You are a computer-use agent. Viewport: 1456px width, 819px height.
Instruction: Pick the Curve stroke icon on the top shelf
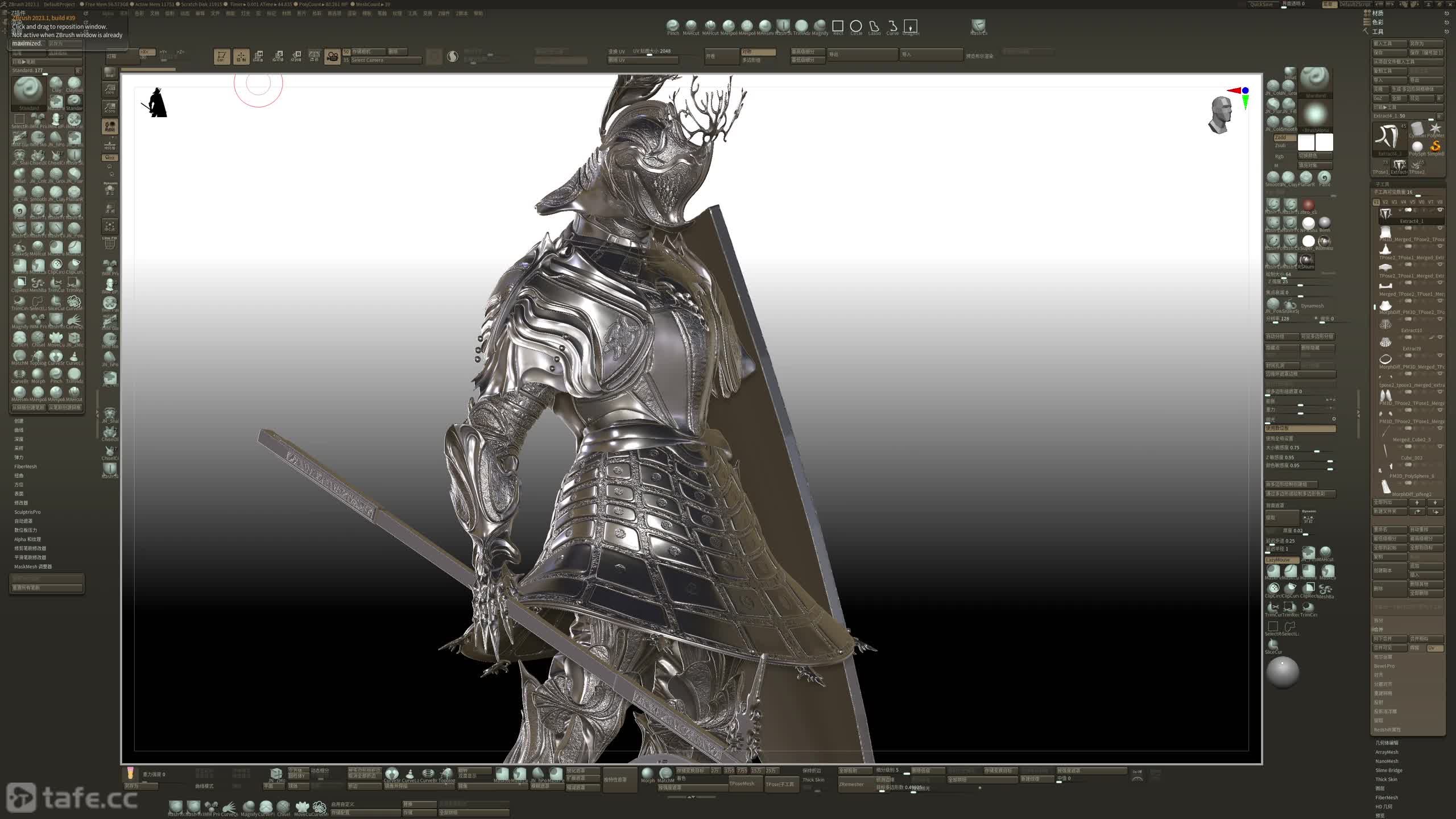coord(892,26)
